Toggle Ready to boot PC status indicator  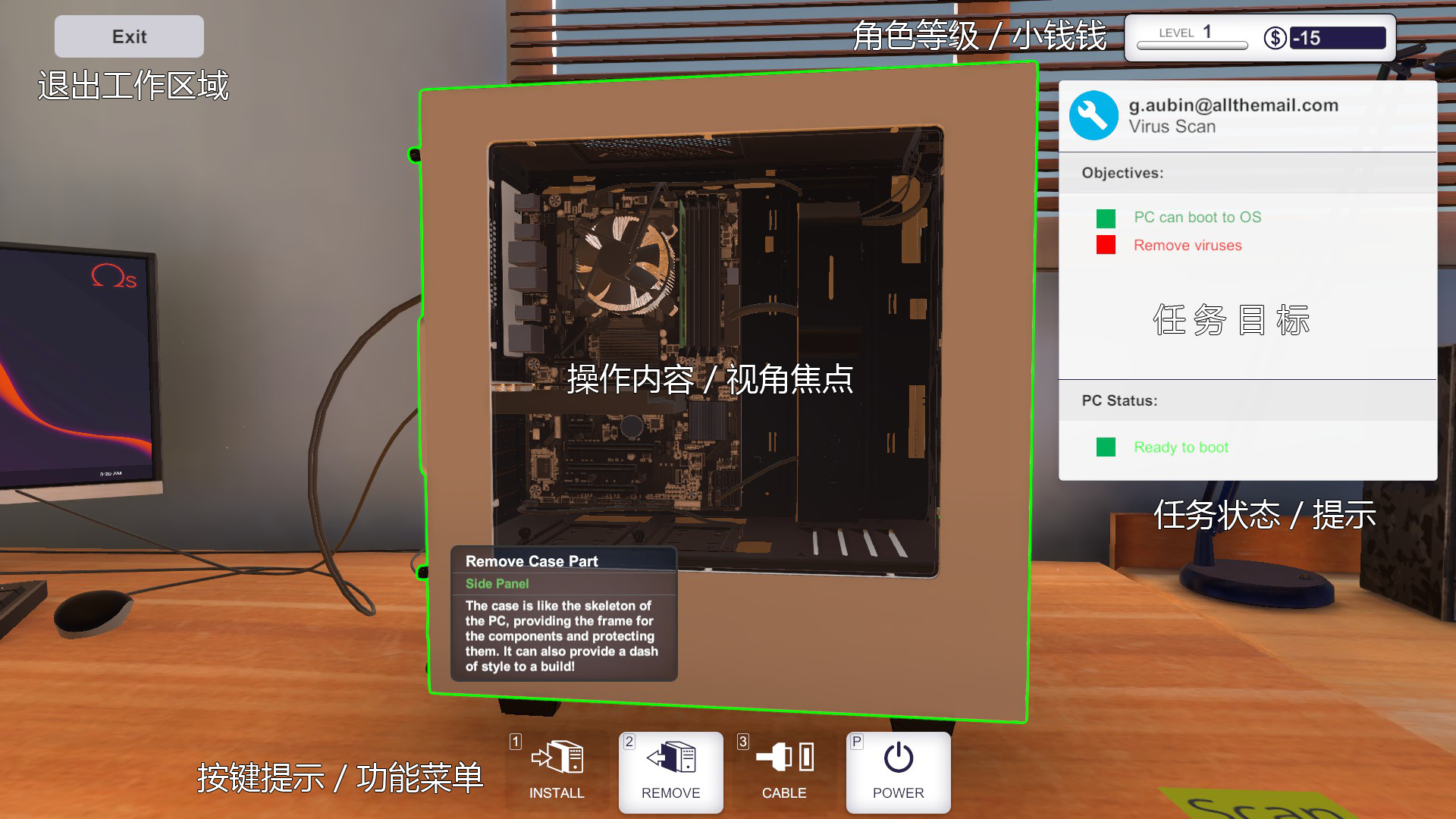[1107, 447]
